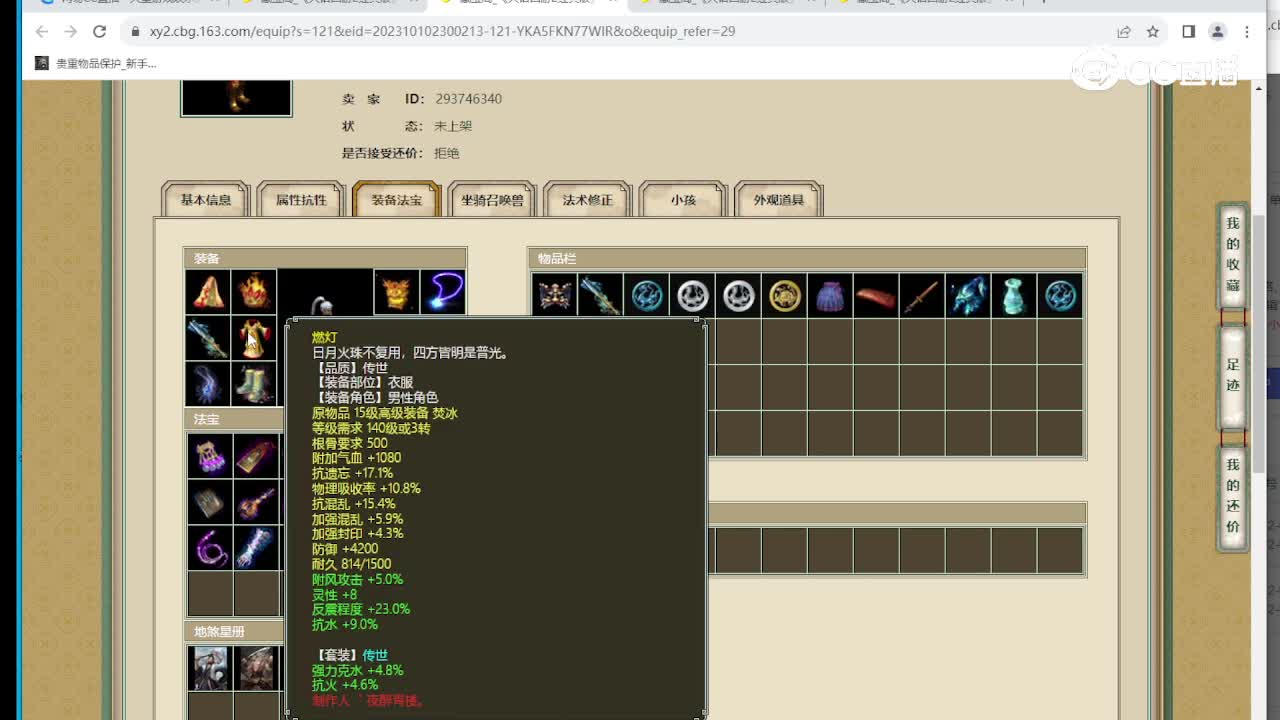Select the ornate winged headpiece in 物品栏
Viewport: 1280px width, 720px height.
point(554,295)
